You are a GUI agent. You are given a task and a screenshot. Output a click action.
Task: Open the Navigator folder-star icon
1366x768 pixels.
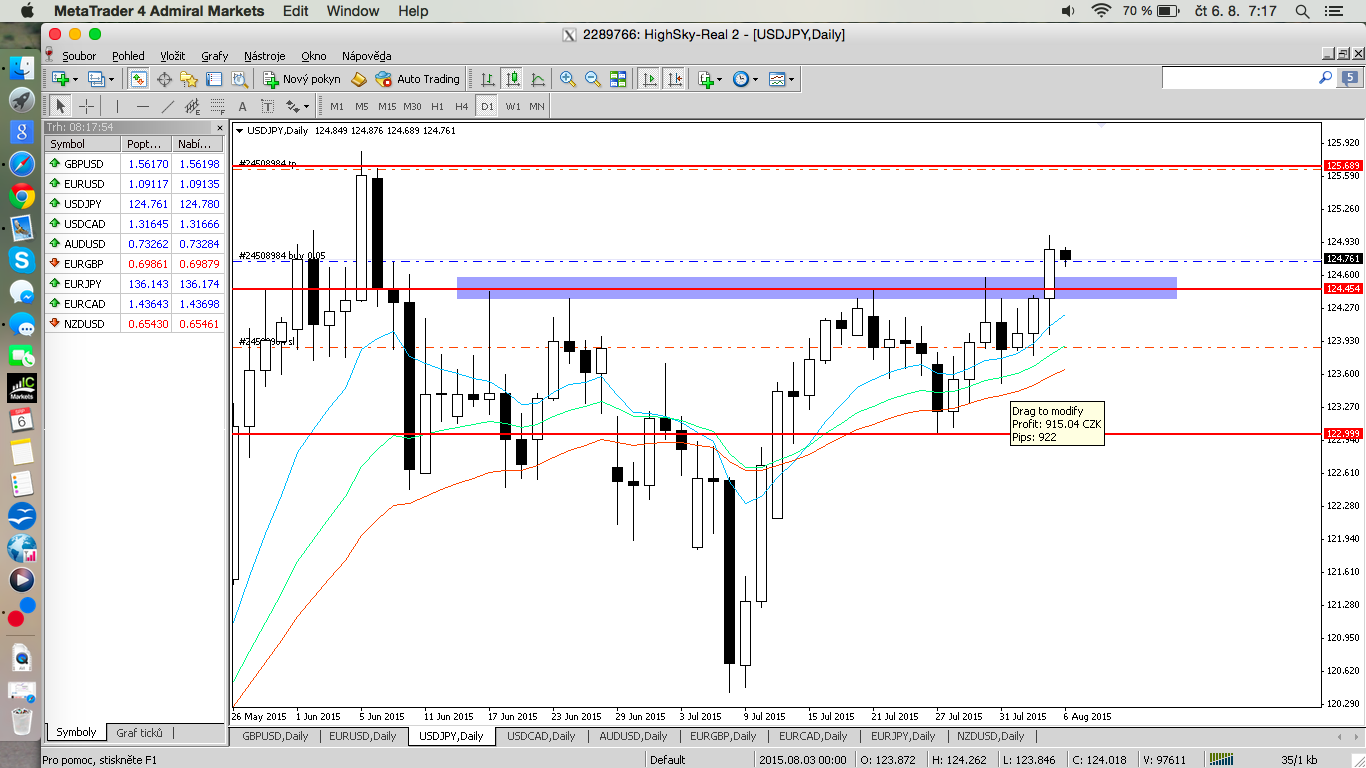(x=189, y=79)
